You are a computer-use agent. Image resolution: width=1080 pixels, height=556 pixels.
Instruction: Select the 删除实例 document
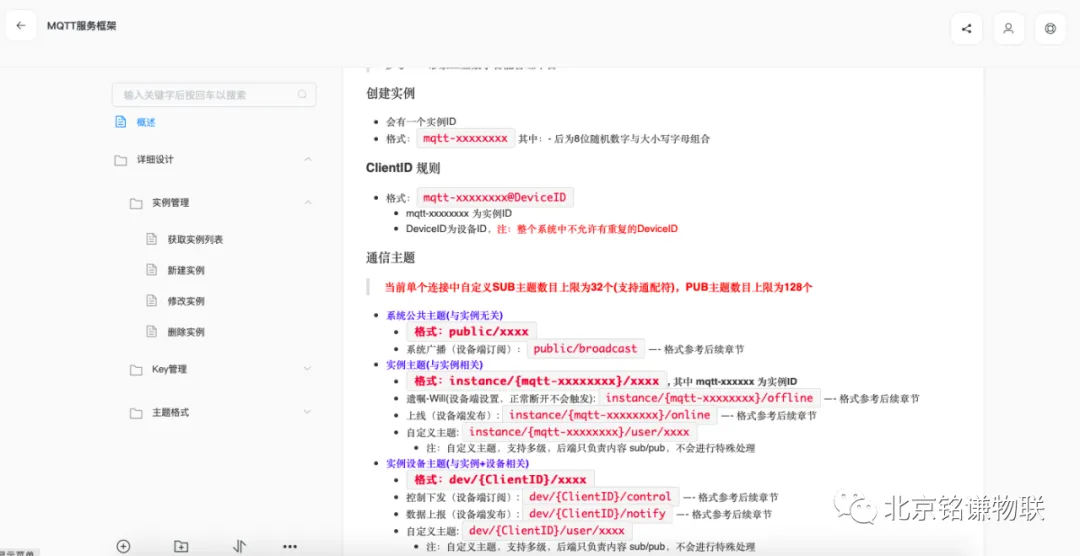pyautogui.click(x=186, y=332)
